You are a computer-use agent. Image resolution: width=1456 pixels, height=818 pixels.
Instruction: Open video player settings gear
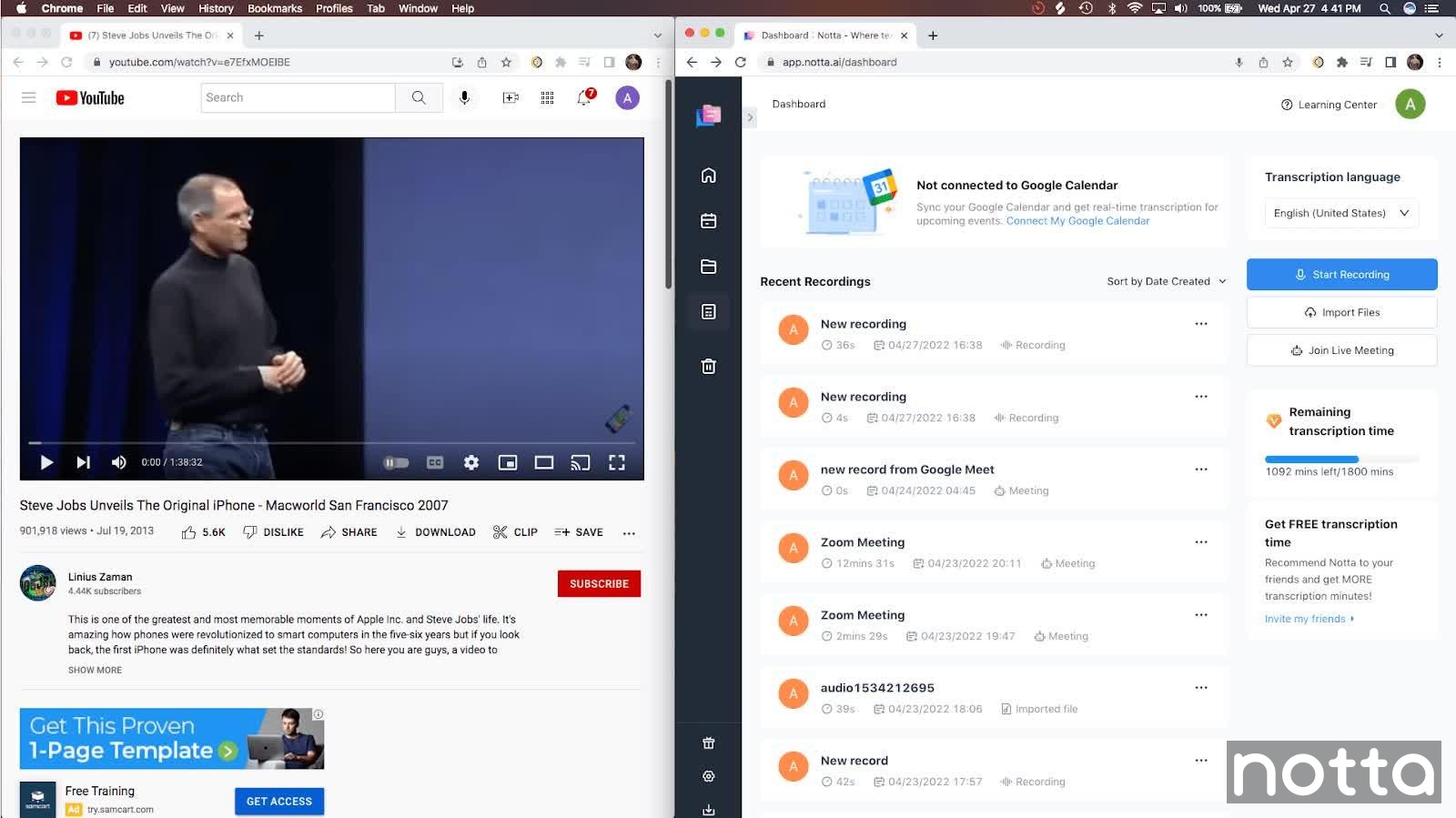471,462
